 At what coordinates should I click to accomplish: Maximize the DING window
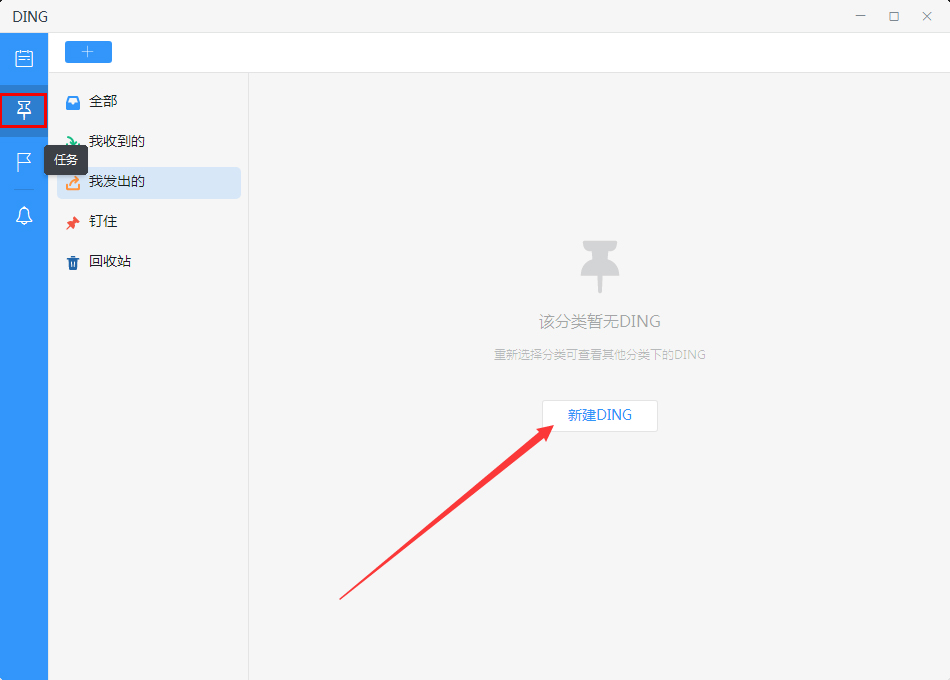pos(894,16)
